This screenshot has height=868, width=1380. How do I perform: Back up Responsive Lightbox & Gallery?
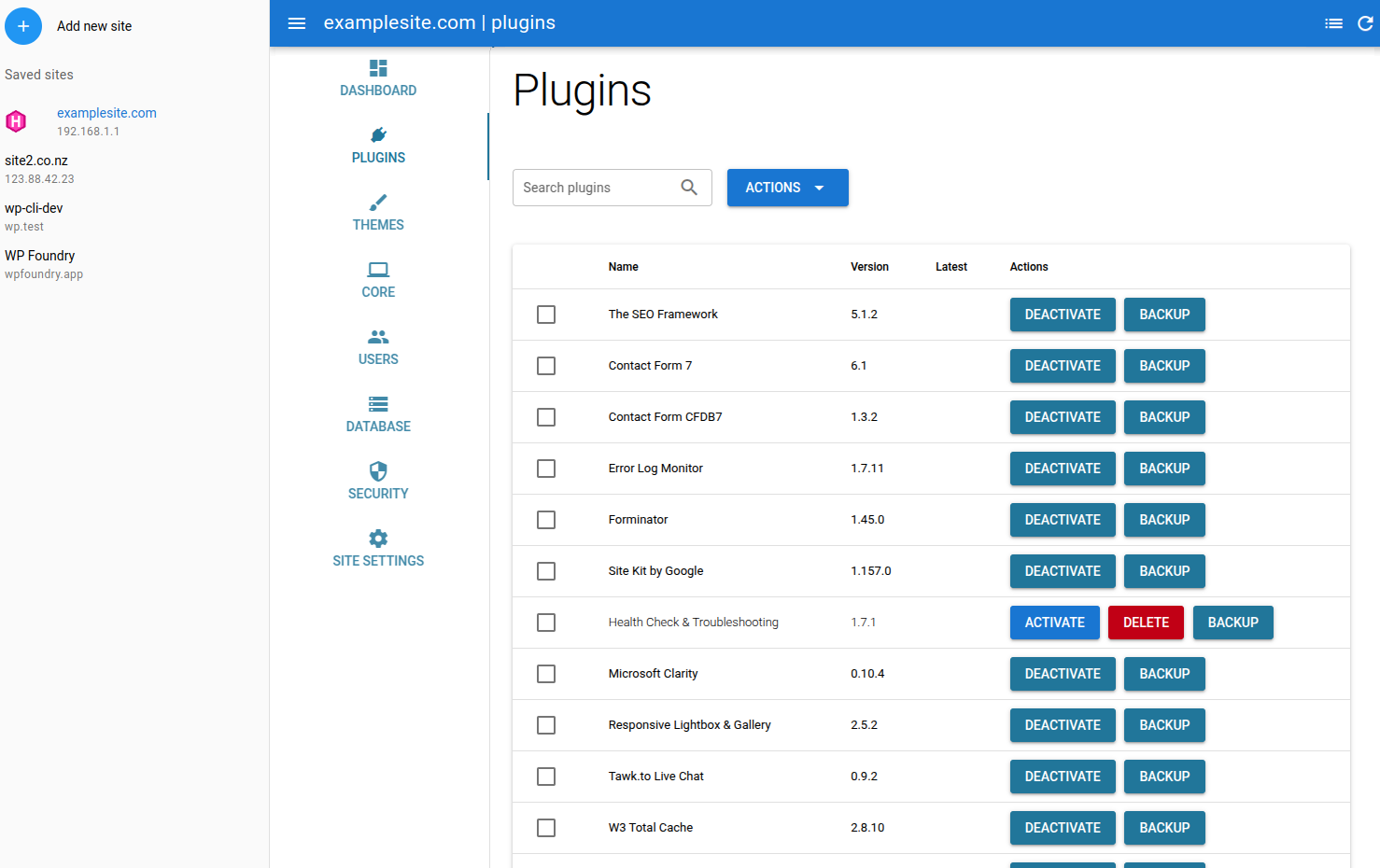coord(1164,725)
